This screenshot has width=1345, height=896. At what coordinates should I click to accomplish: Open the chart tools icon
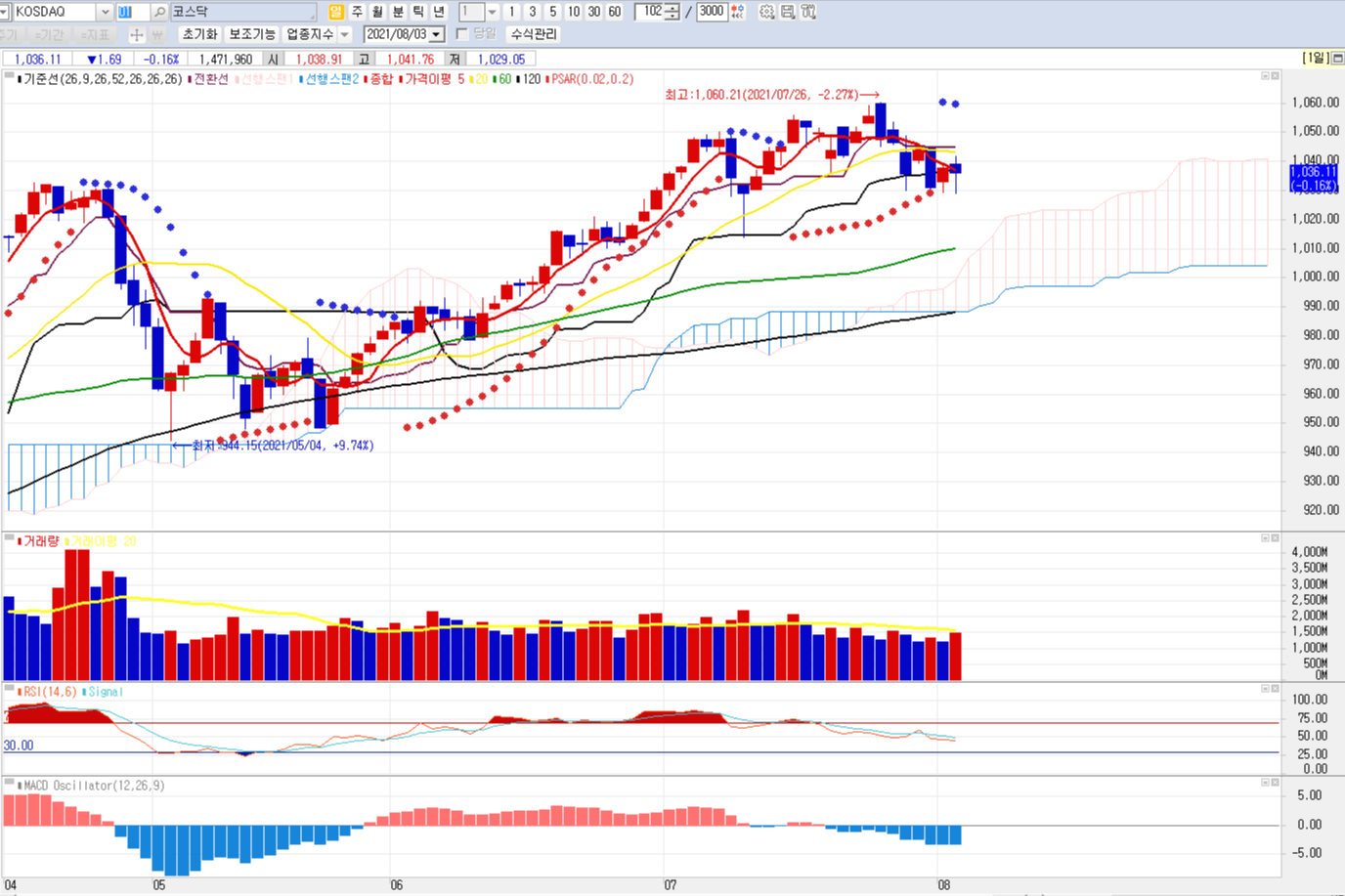click(x=808, y=12)
